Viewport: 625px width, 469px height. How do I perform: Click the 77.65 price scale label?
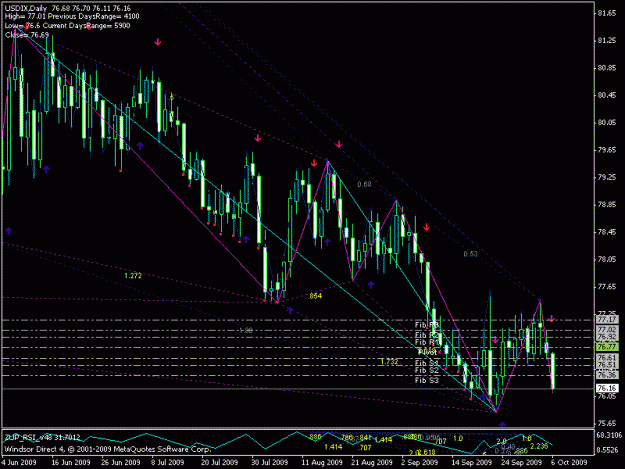[x=607, y=287]
